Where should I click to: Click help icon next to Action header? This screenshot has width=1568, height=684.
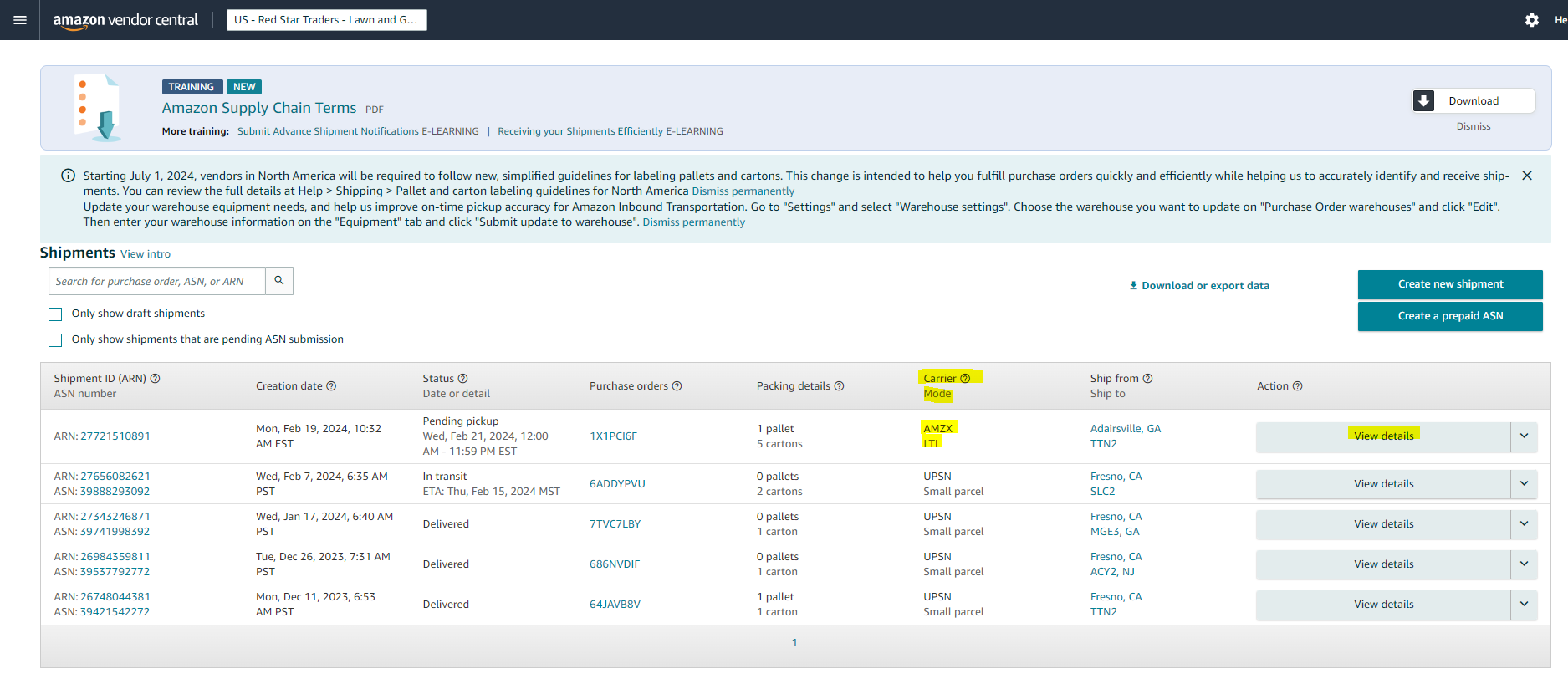click(1297, 386)
